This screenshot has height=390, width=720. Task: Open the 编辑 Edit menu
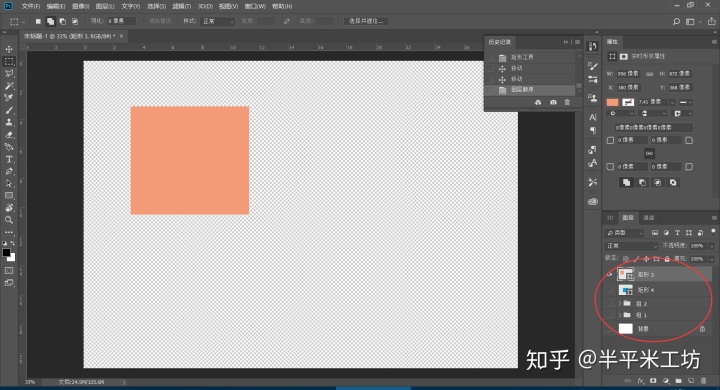click(x=56, y=6)
